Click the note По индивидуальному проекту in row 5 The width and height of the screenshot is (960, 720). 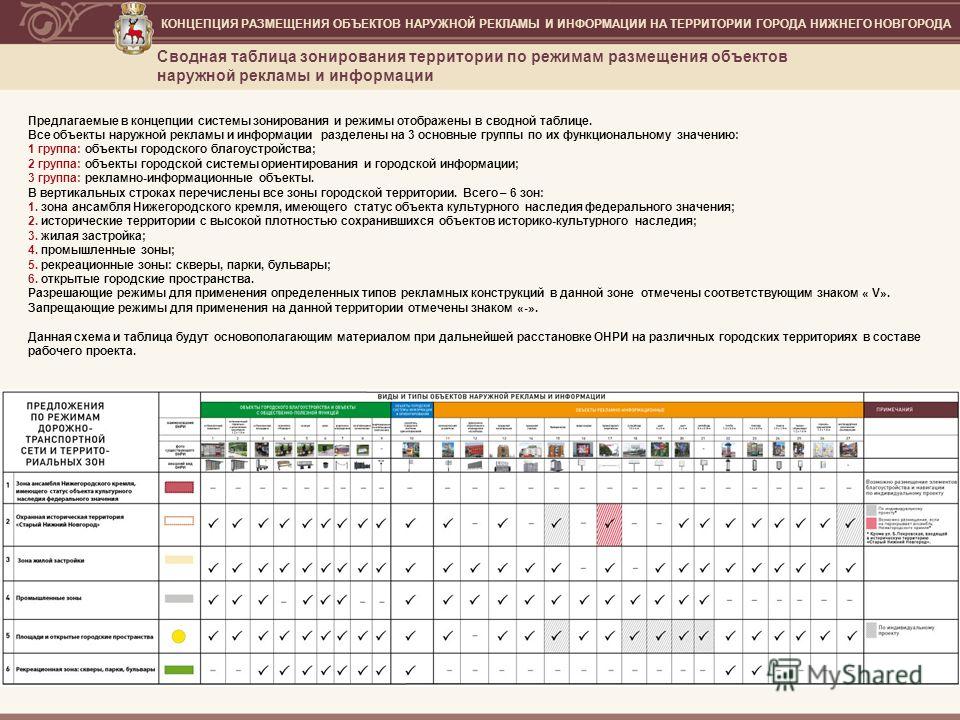pos(906,630)
